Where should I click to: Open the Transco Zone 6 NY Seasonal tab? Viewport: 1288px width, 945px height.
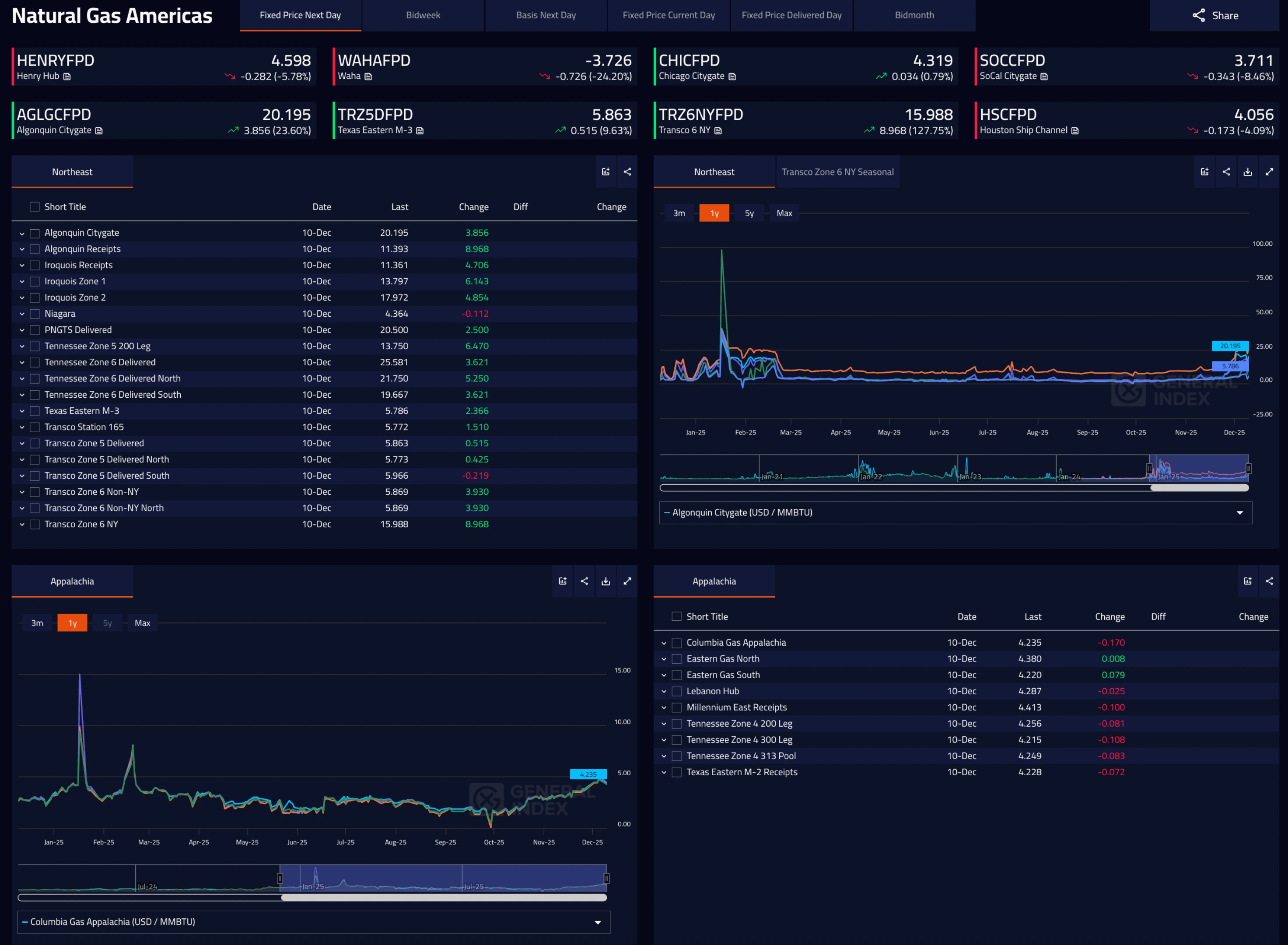837,172
